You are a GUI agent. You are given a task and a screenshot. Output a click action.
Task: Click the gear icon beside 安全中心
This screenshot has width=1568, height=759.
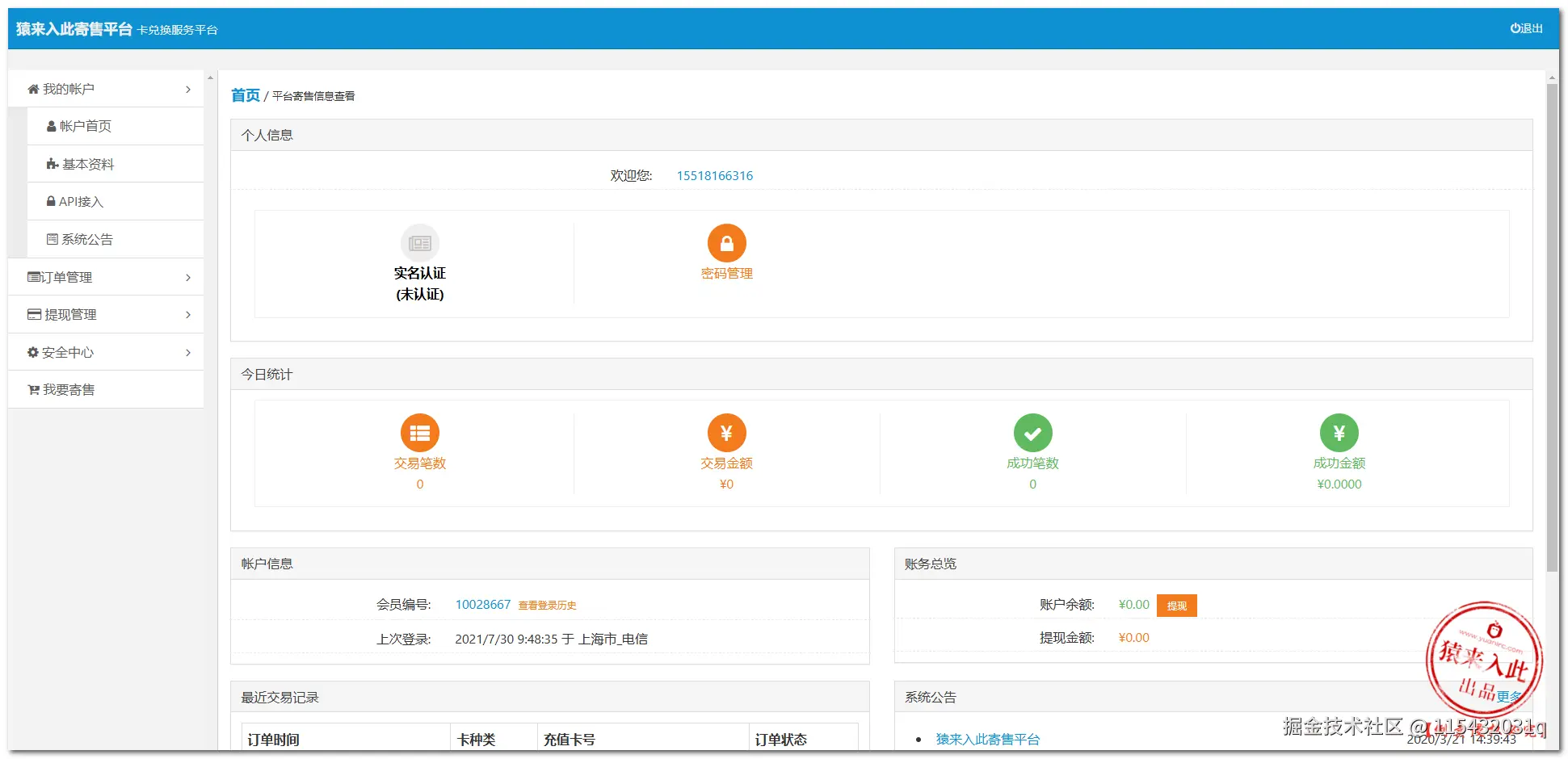(x=33, y=352)
